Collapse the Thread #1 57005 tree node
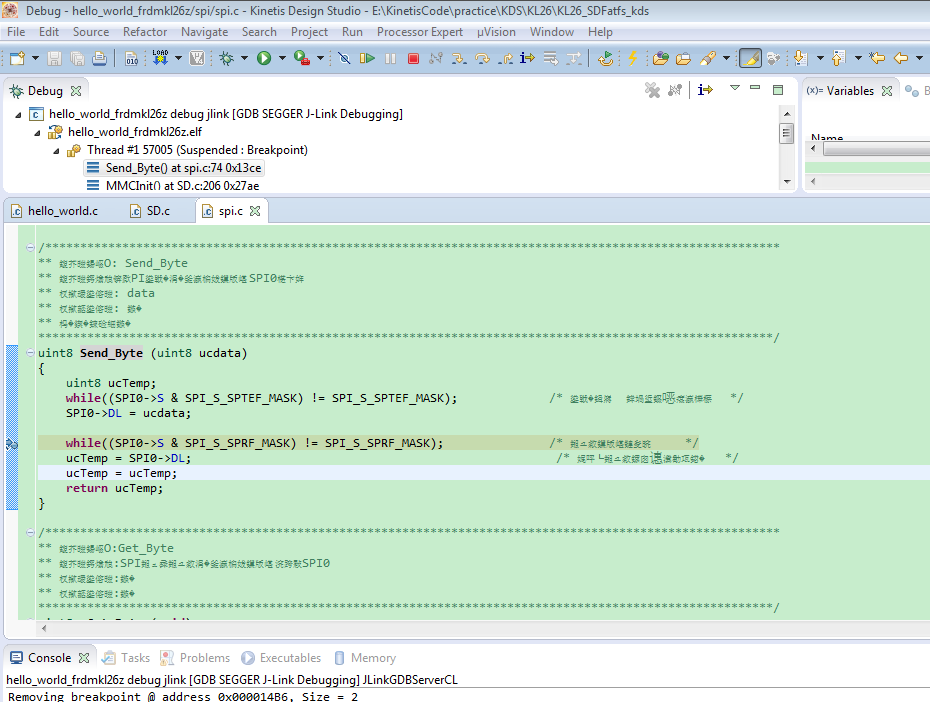 (x=56, y=151)
